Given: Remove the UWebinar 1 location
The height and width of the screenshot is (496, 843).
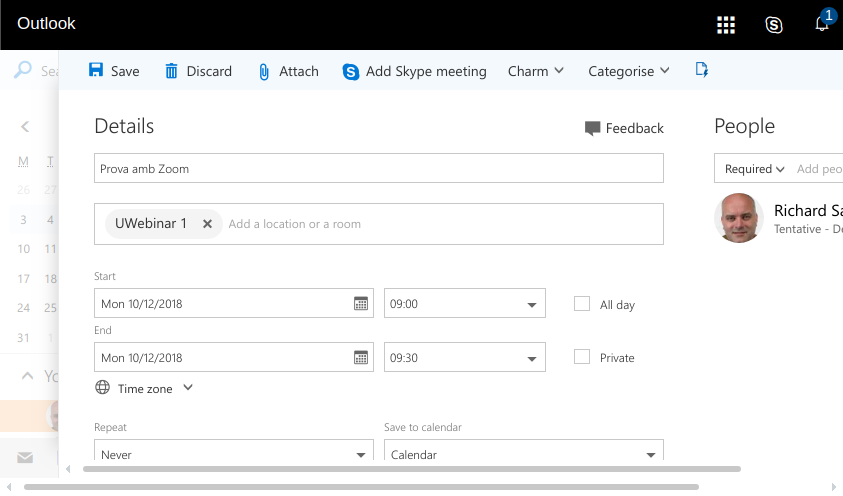Looking at the screenshot, I should click(x=207, y=224).
